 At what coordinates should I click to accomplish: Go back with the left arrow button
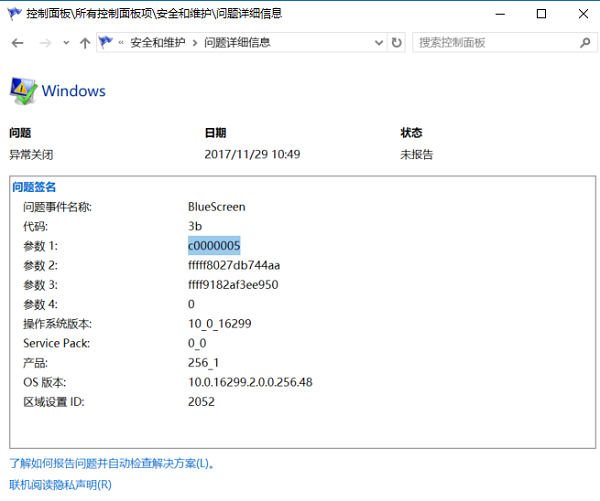point(18,43)
